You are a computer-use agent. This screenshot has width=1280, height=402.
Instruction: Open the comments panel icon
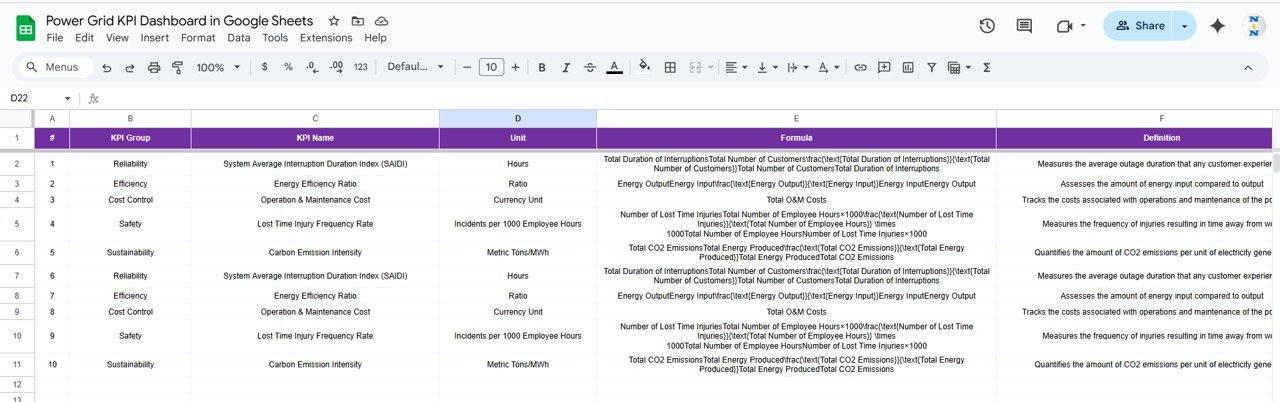point(1024,26)
